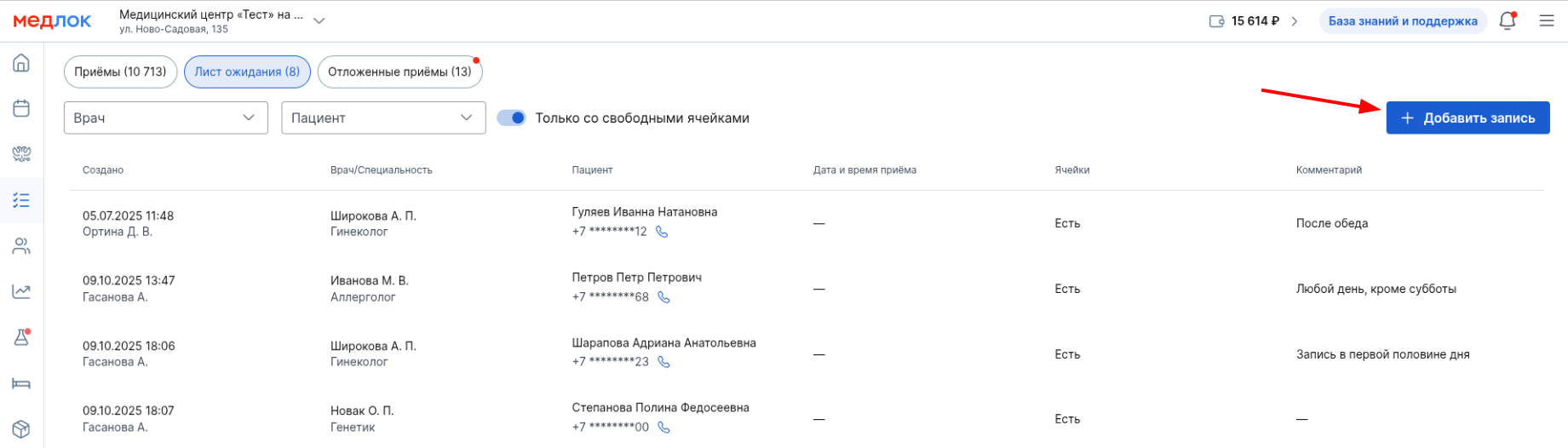This screenshot has height=448, width=1568.
Task: Switch to 'Приёмы (10 713)' tab
Action: 120,72
